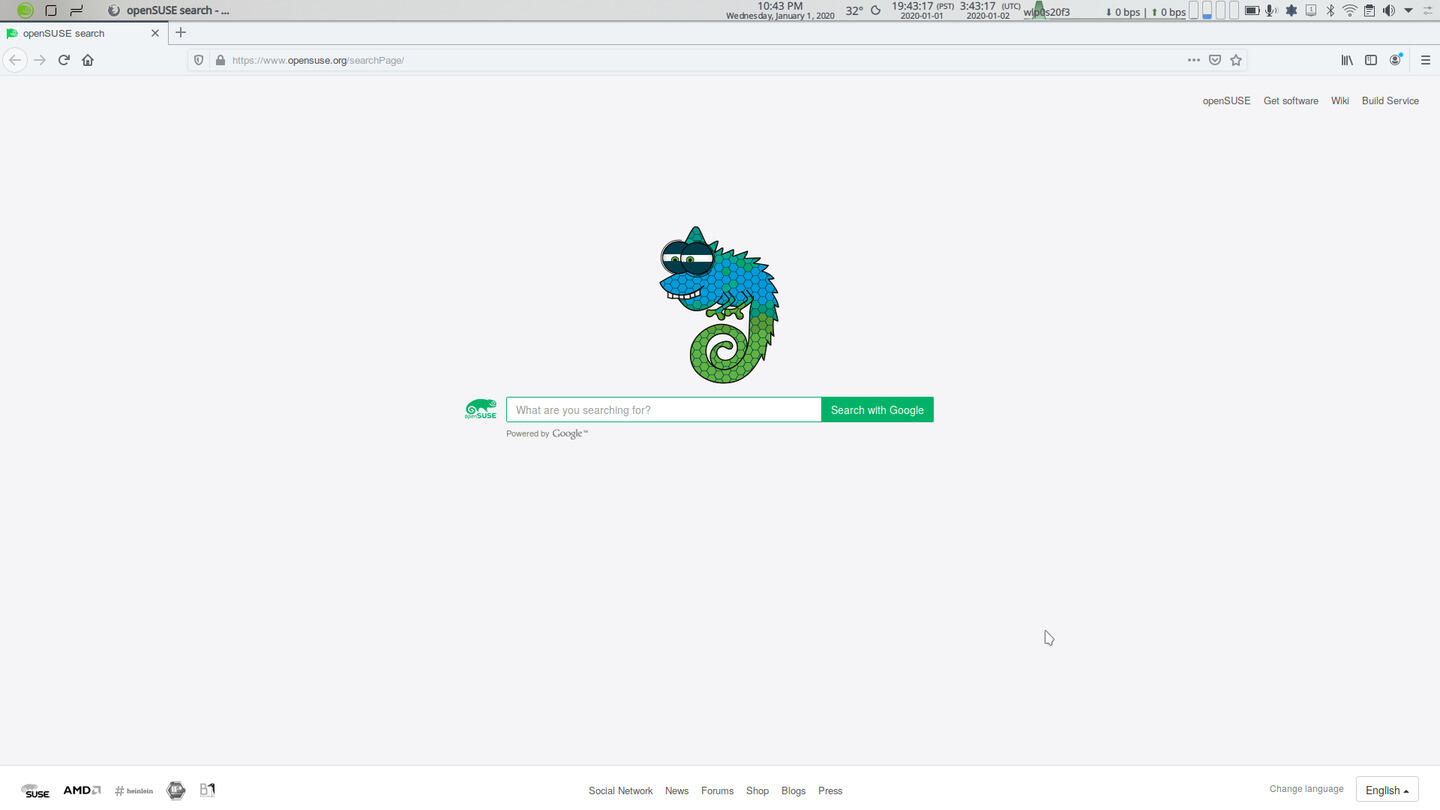This screenshot has height=810, width=1440.
Task: Click the Powered by Google text
Action: (x=547, y=434)
